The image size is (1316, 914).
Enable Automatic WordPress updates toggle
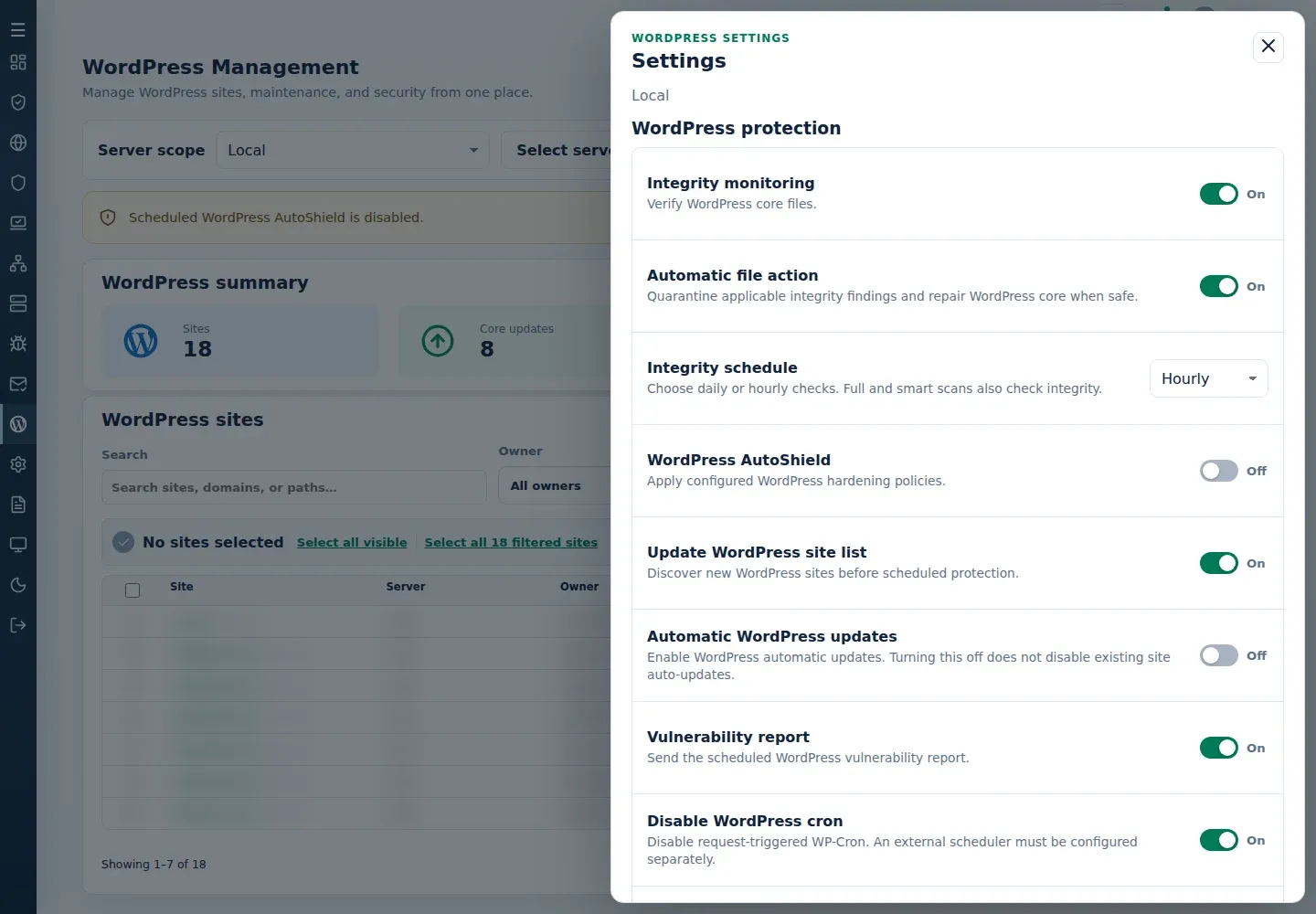click(x=1219, y=655)
